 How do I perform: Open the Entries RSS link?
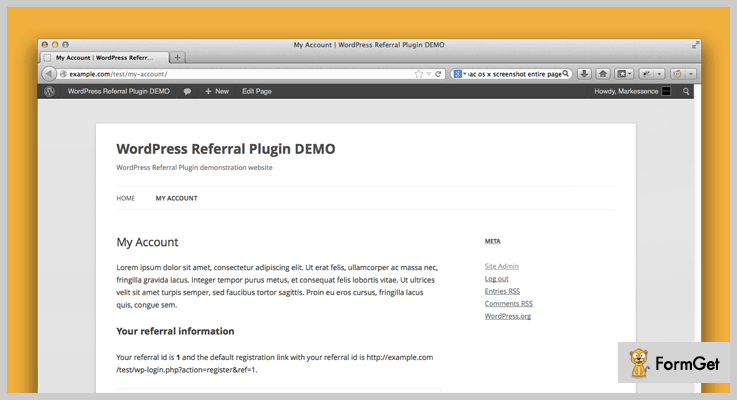(x=502, y=291)
